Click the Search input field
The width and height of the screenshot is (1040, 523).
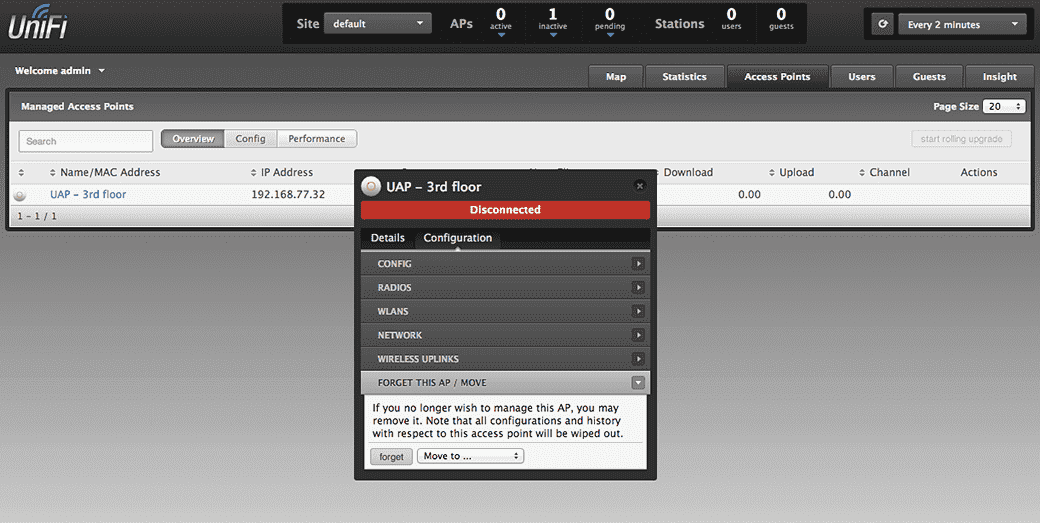(86, 141)
